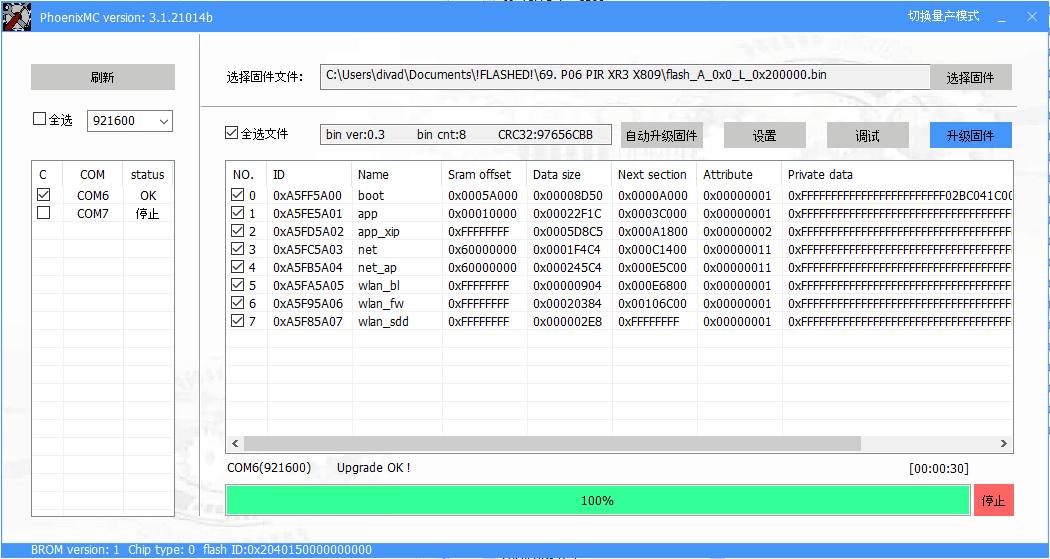Toggle the 全选文件 select all files checkbox
The image size is (1050, 559).
tap(231, 133)
